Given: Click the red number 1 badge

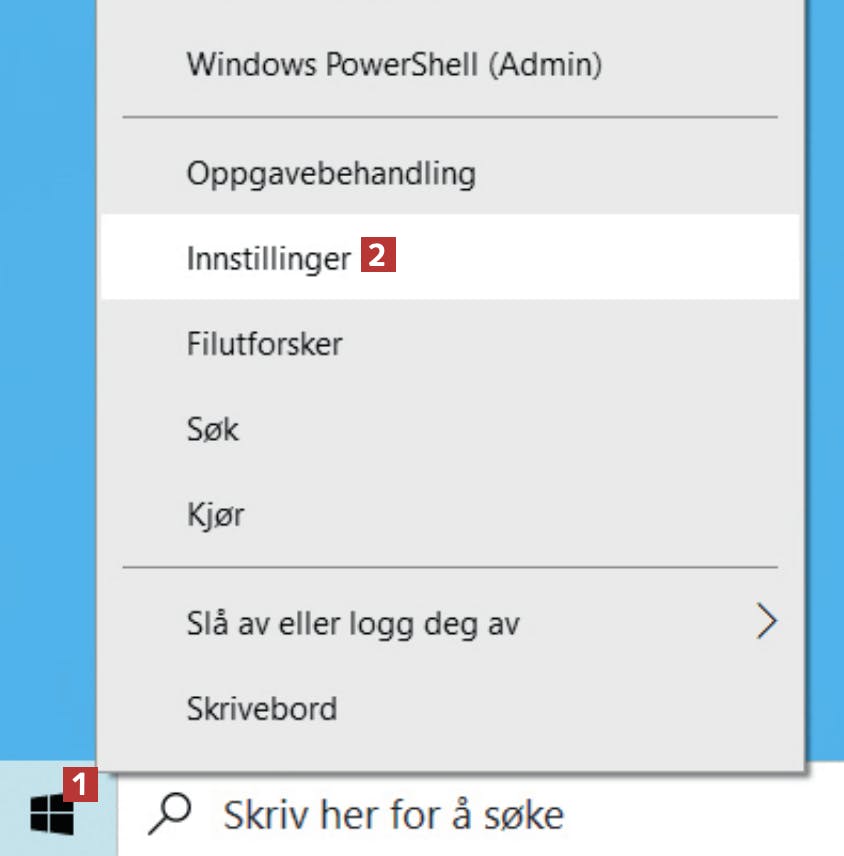Looking at the screenshot, I should [80, 784].
